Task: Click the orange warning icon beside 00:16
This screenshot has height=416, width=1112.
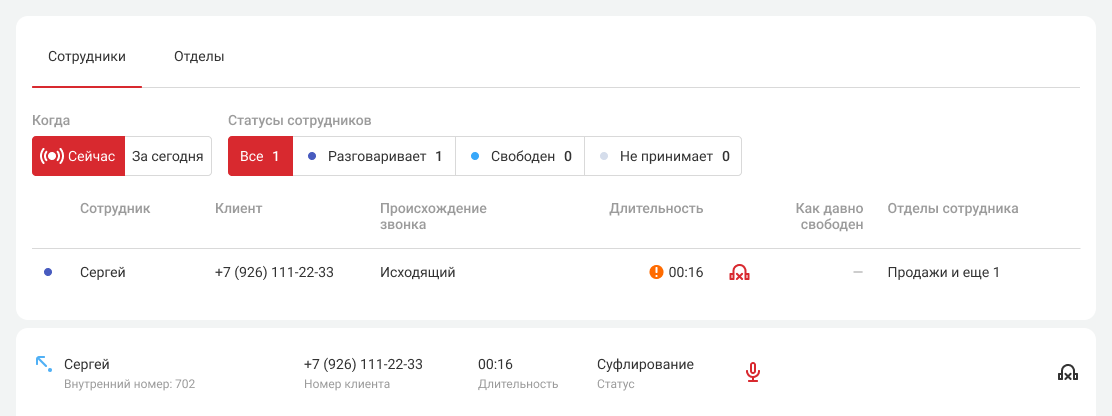Action: point(656,271)
